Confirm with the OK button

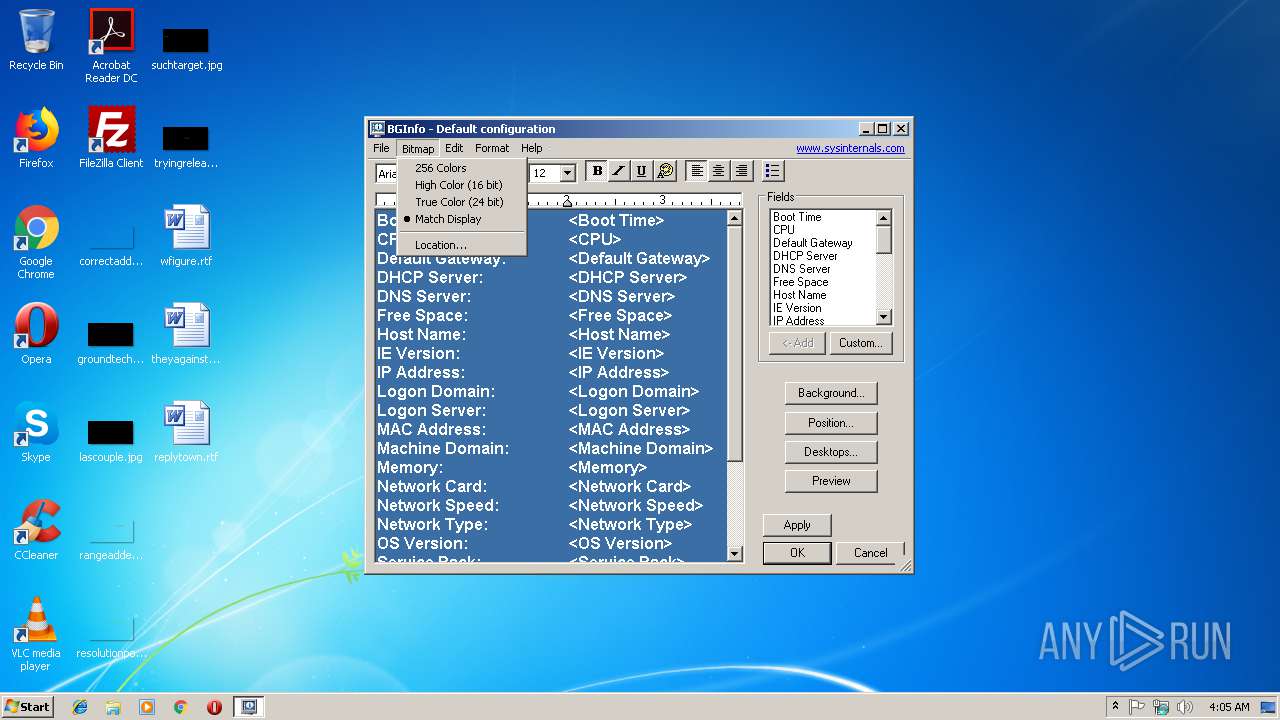pos(797,553)
